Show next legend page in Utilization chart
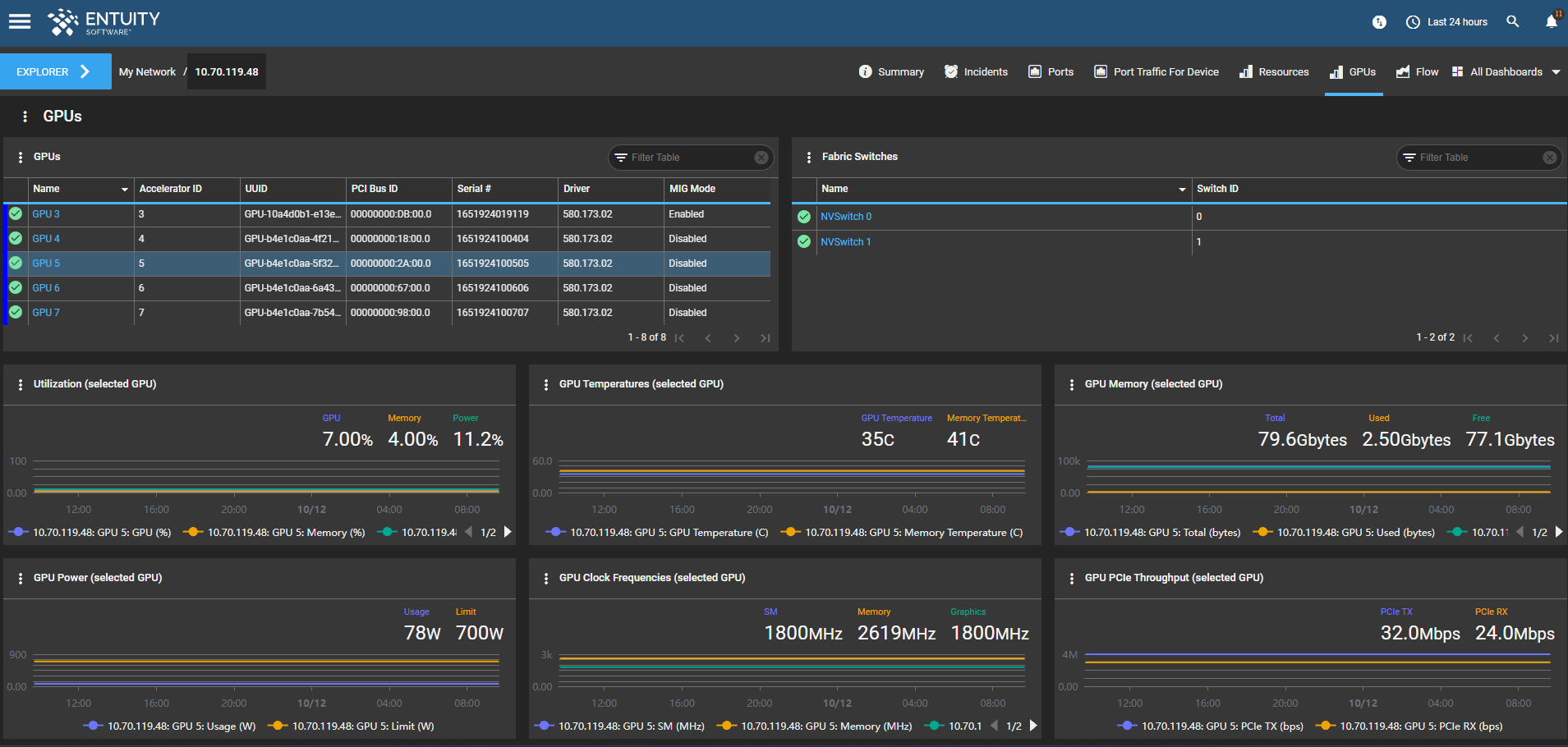Viewport: 1568px width, 747px height. (x=508, y=532)
